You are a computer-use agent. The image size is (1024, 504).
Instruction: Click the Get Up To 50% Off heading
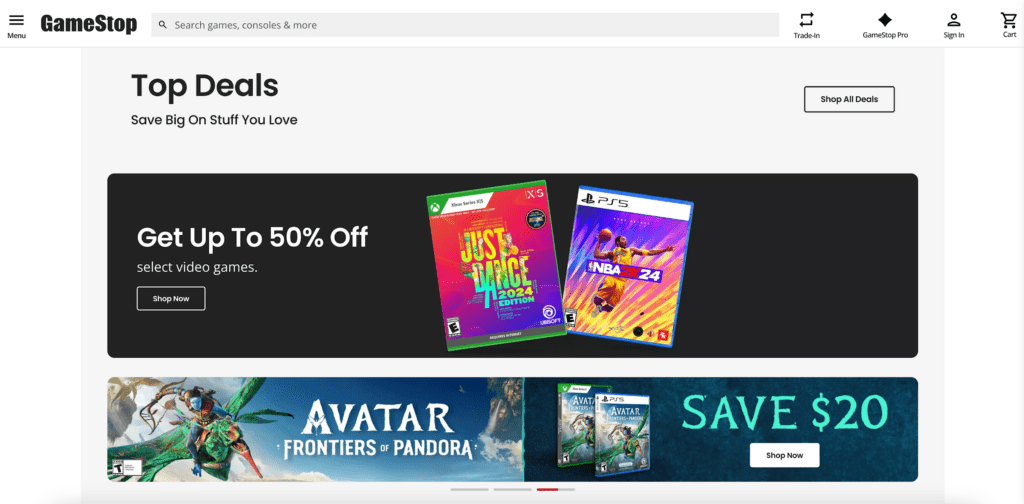(x=252, y=237)
